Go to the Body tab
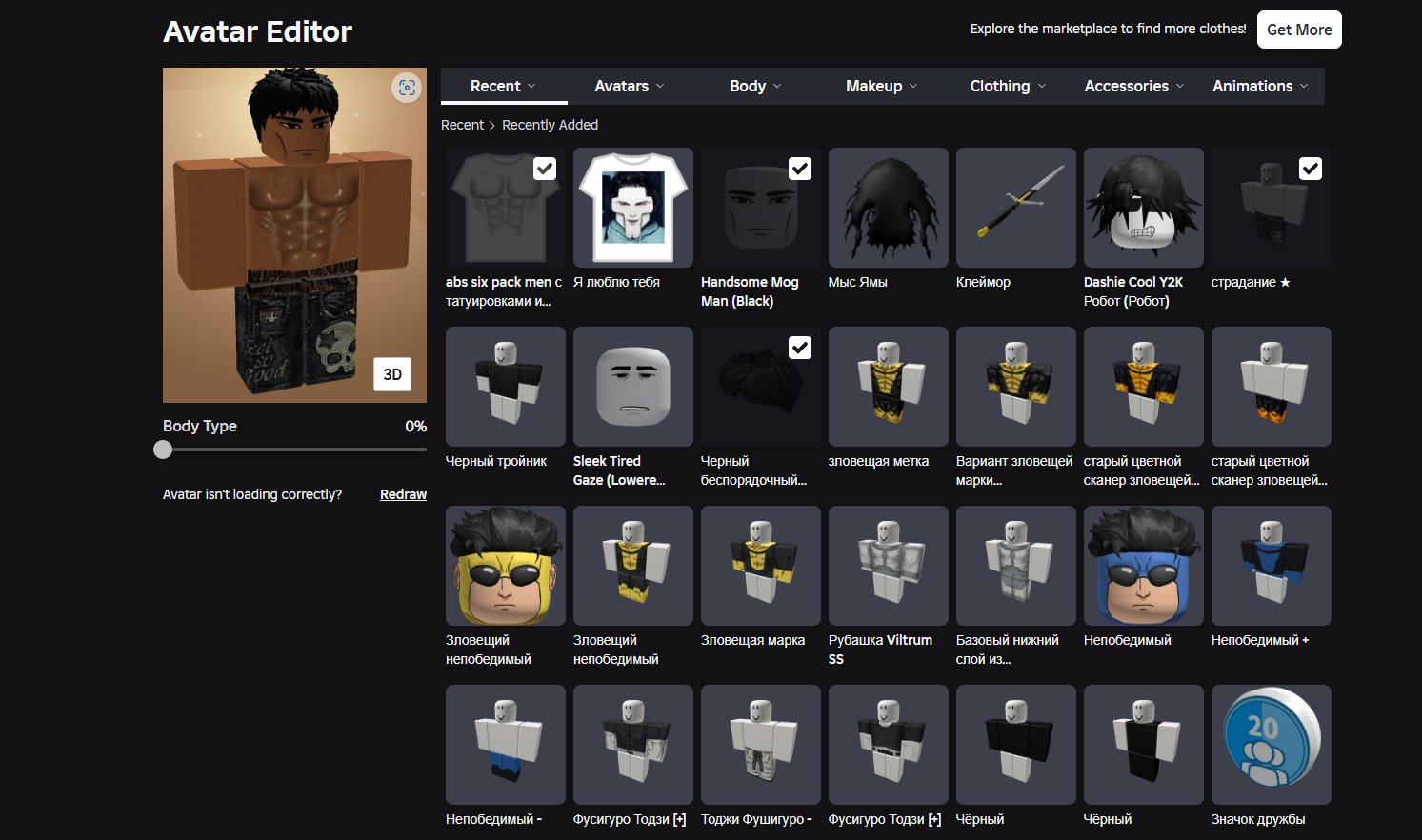The width and height of the screenshot is (1422, 840). pos(755,86)
